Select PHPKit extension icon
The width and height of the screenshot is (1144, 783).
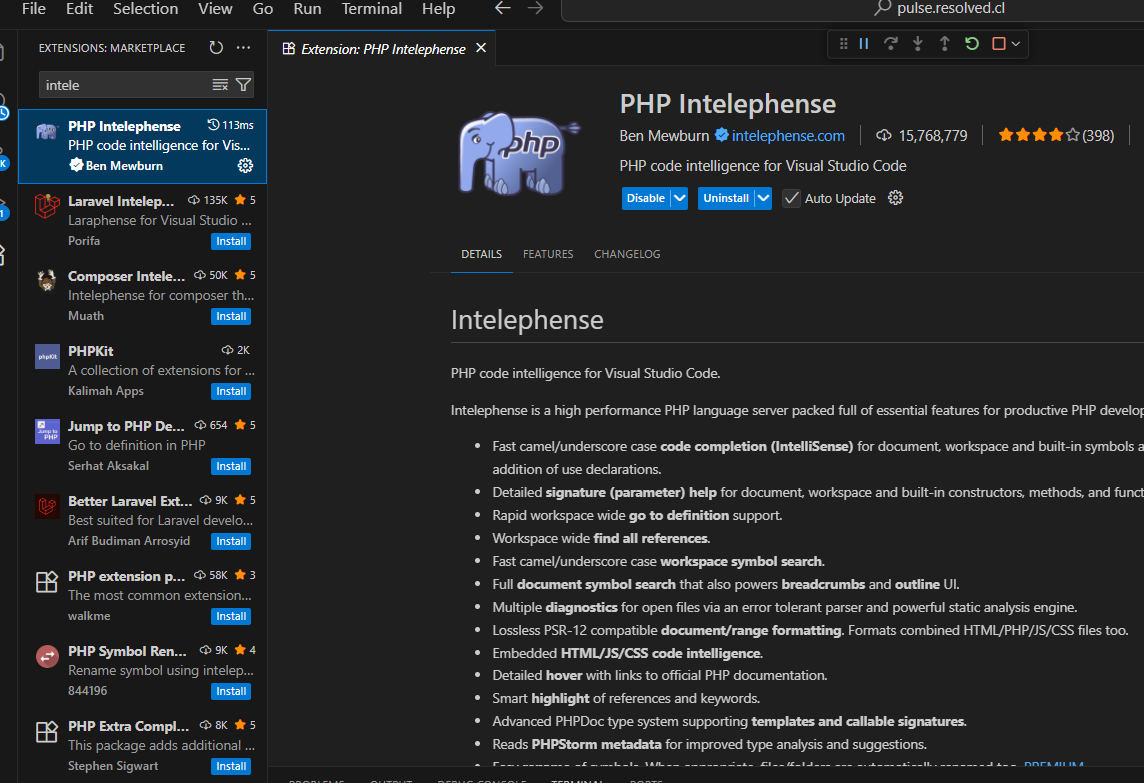(47, 357)
